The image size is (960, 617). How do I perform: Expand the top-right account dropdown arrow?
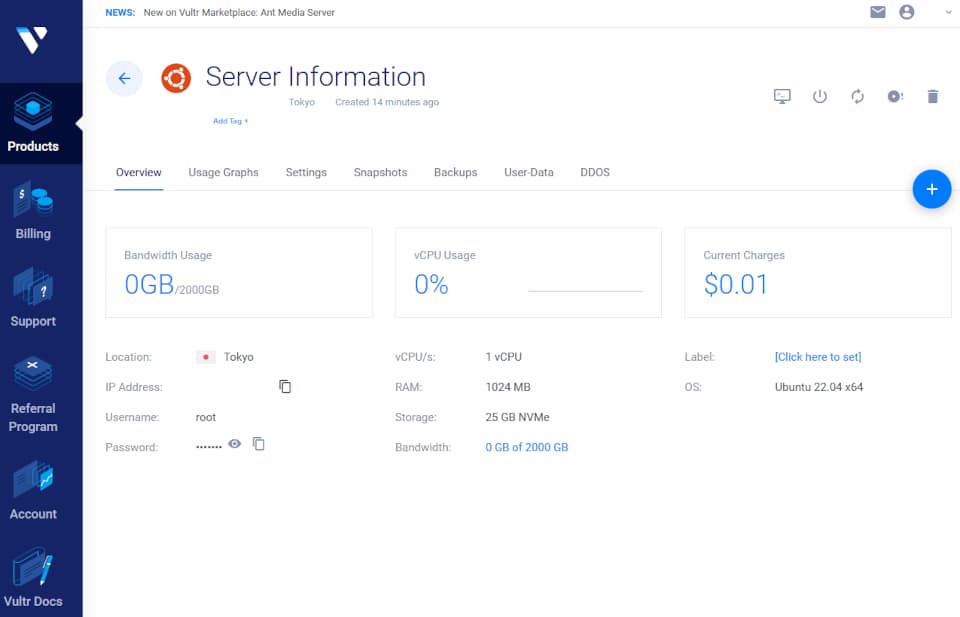coord(948,12)
